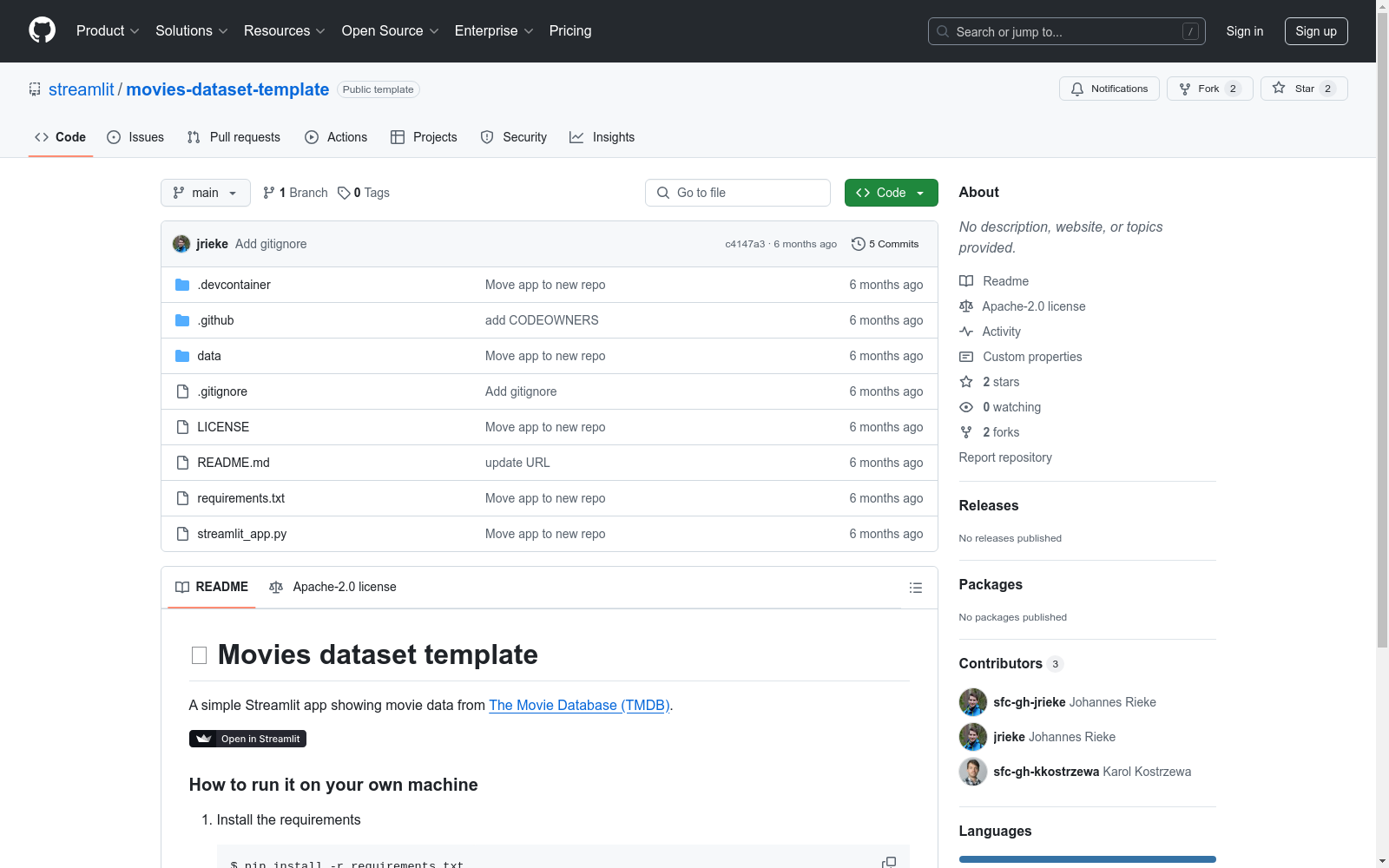1389x868 pixels.
Task: Go to the GitHub homepage logo
Action: click(42, 30)
